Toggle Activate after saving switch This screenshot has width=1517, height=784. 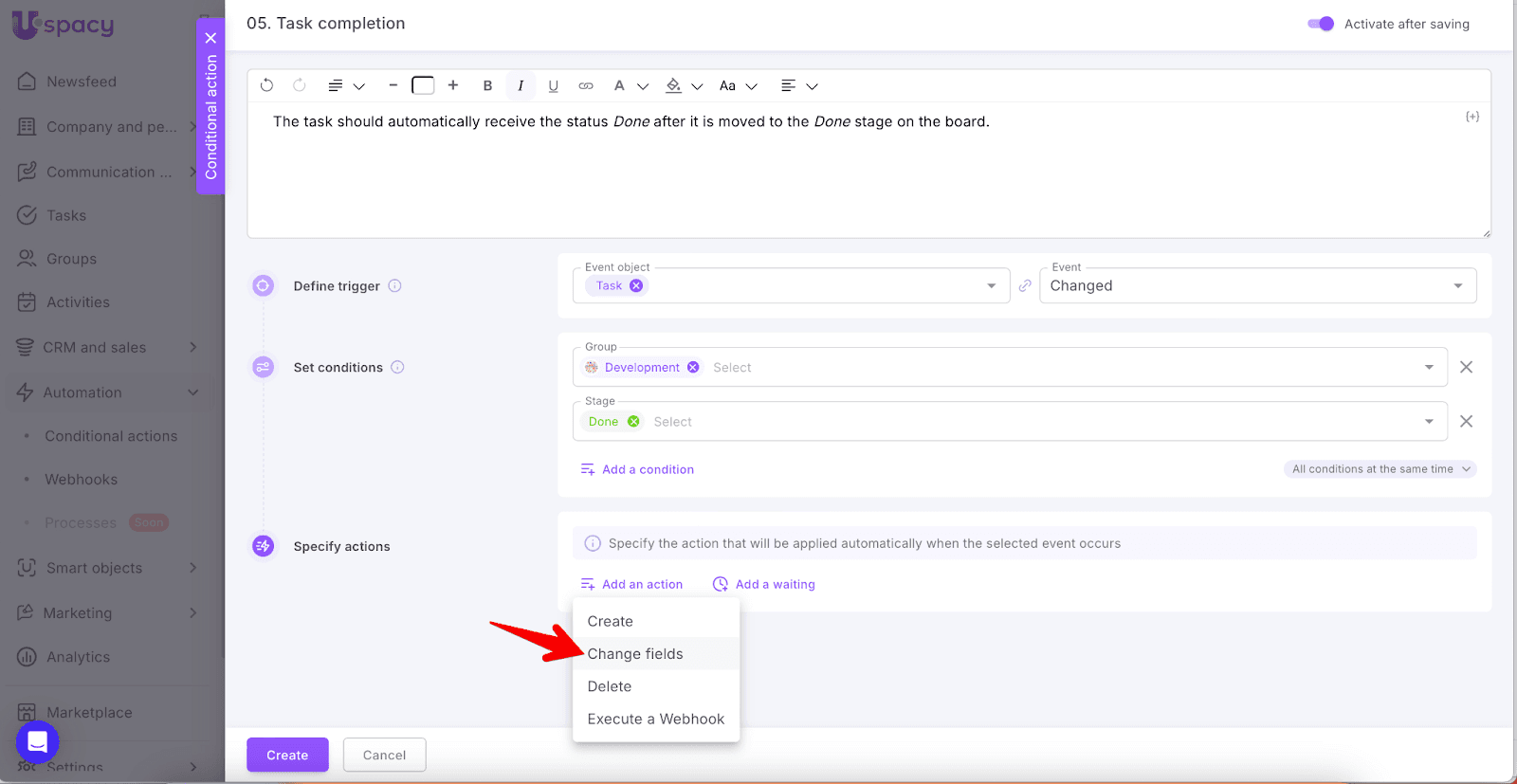coord(1321,24)
